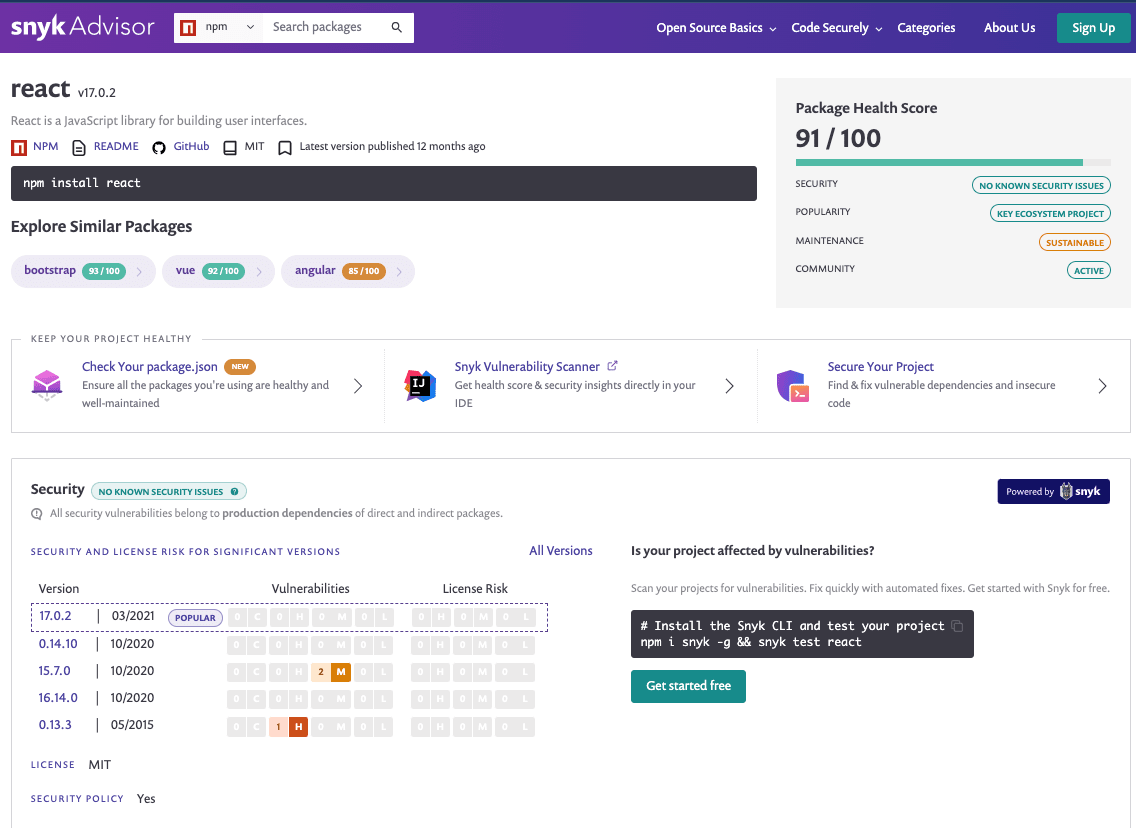Open the README link
This screenshot has width=1136, height=828.
pos(116,146)
